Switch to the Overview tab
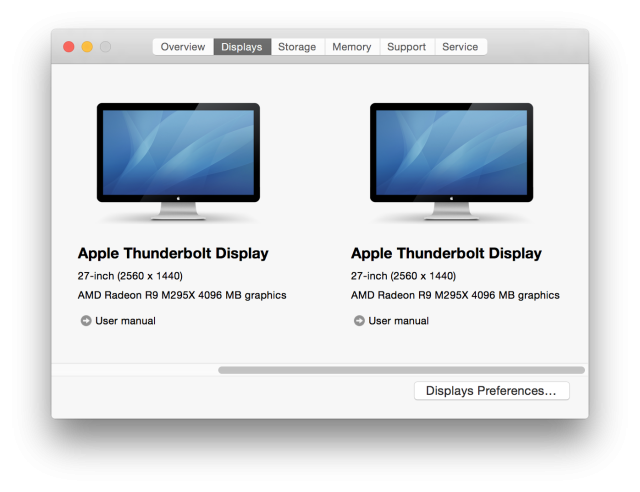This screenshot has width=640, height=492. coord(183,47)
